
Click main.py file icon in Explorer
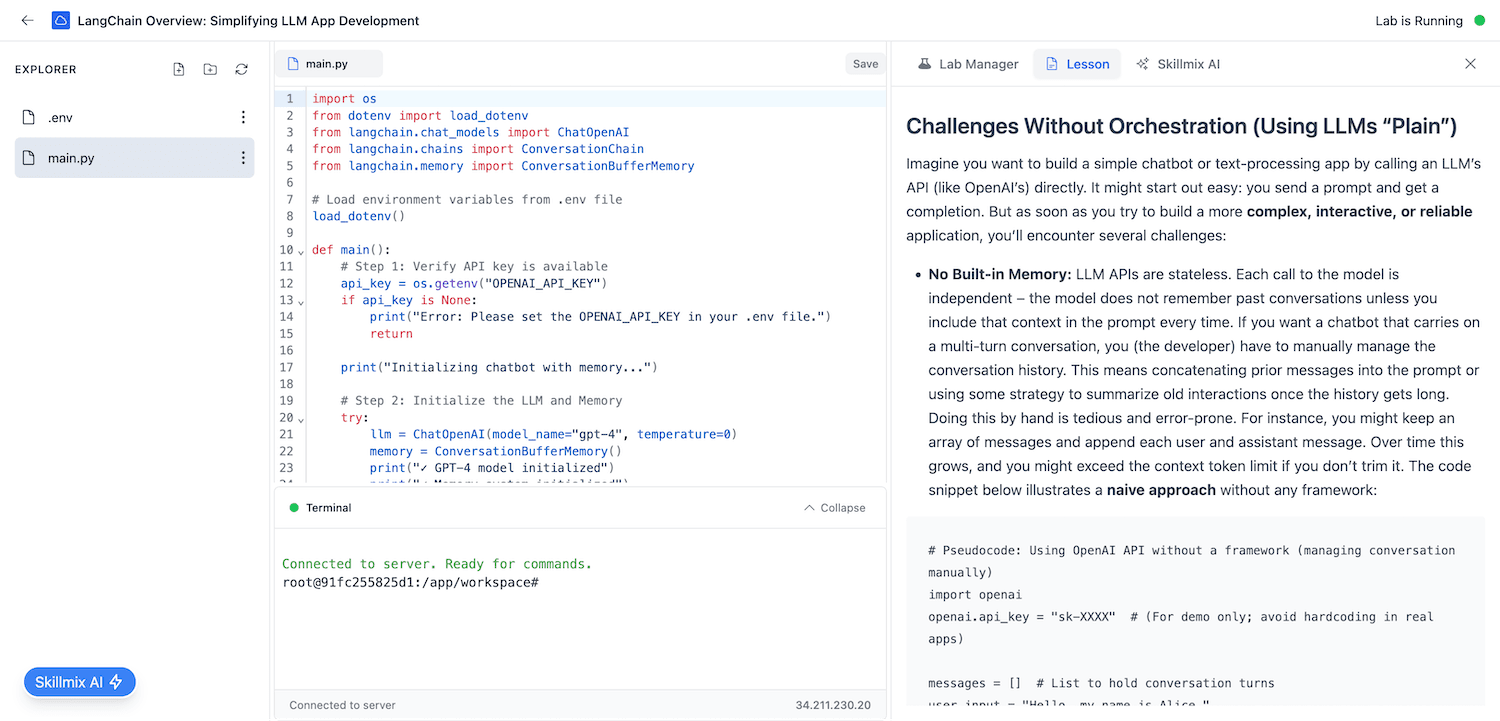[29, 158]
